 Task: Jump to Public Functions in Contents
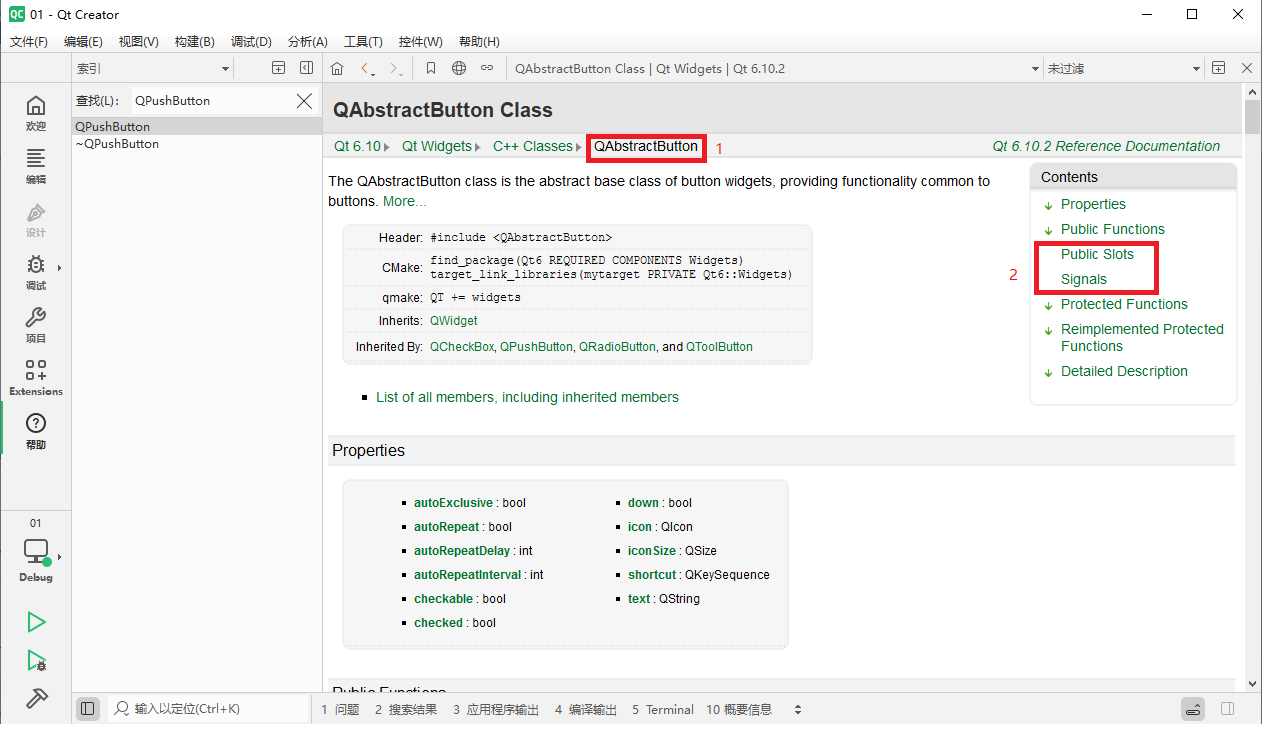click(x=1113, y=229)
